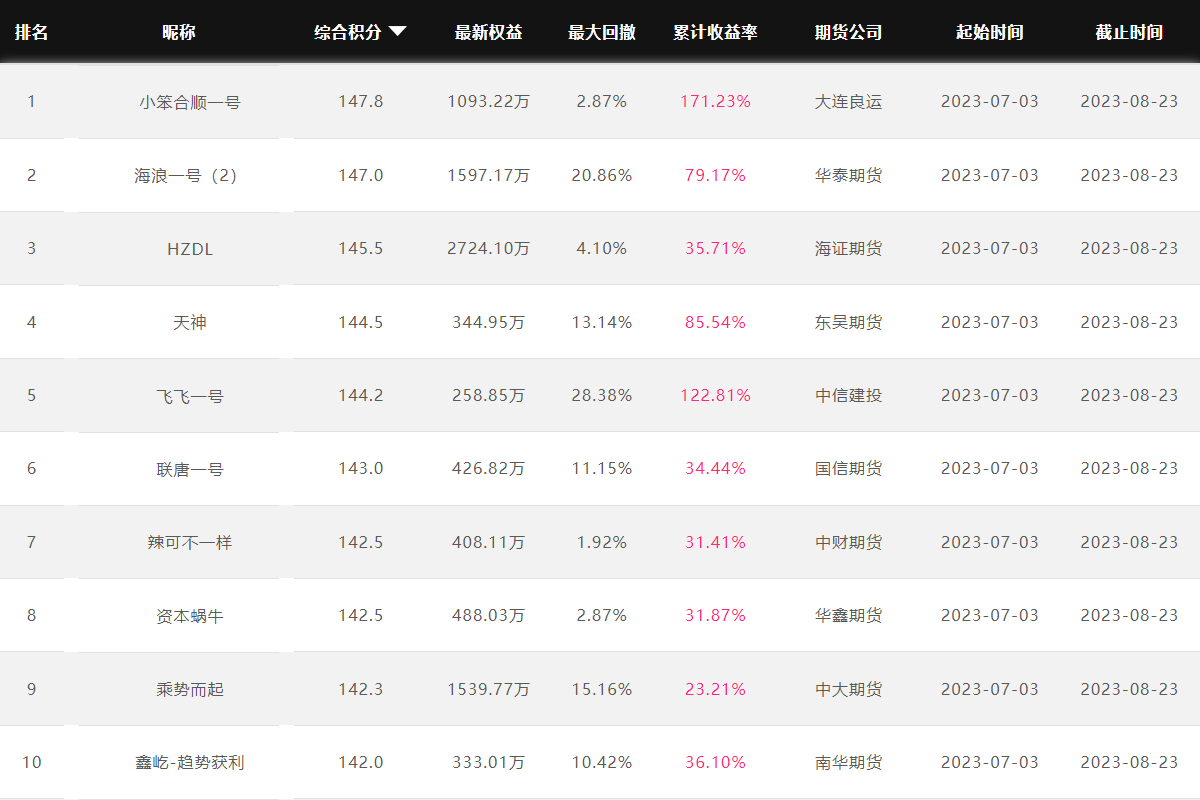The height and width of the screenshot is (800, 1200).
Task: Click the equity value 333.01万
Action: (x=488, y=762)
